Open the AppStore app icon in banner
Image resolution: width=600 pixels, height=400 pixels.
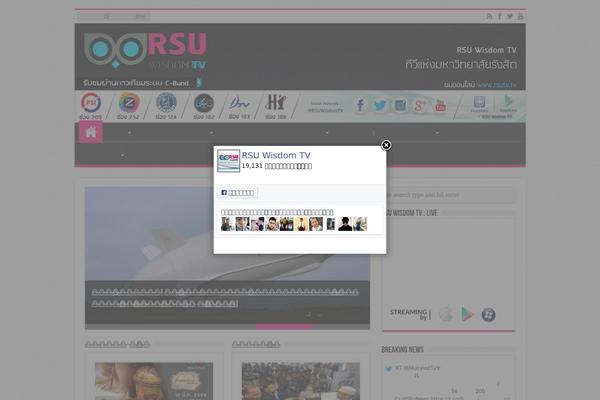508,103
